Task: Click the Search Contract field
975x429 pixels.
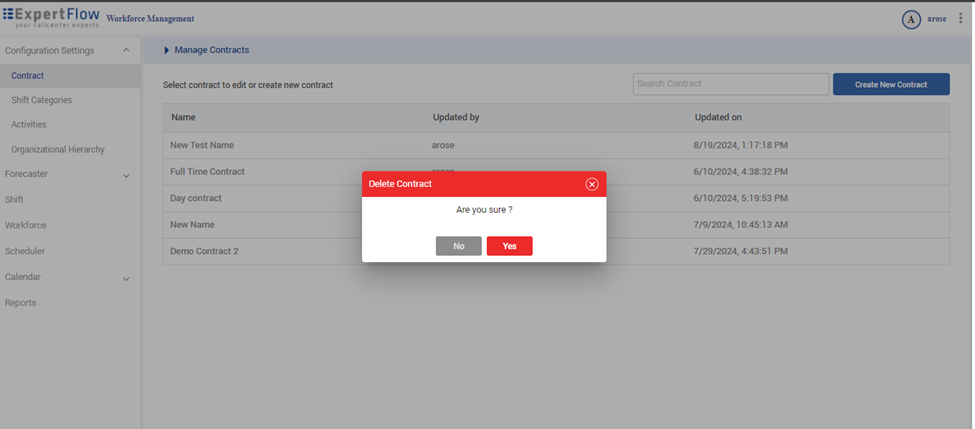Action: tap(730, 84)
